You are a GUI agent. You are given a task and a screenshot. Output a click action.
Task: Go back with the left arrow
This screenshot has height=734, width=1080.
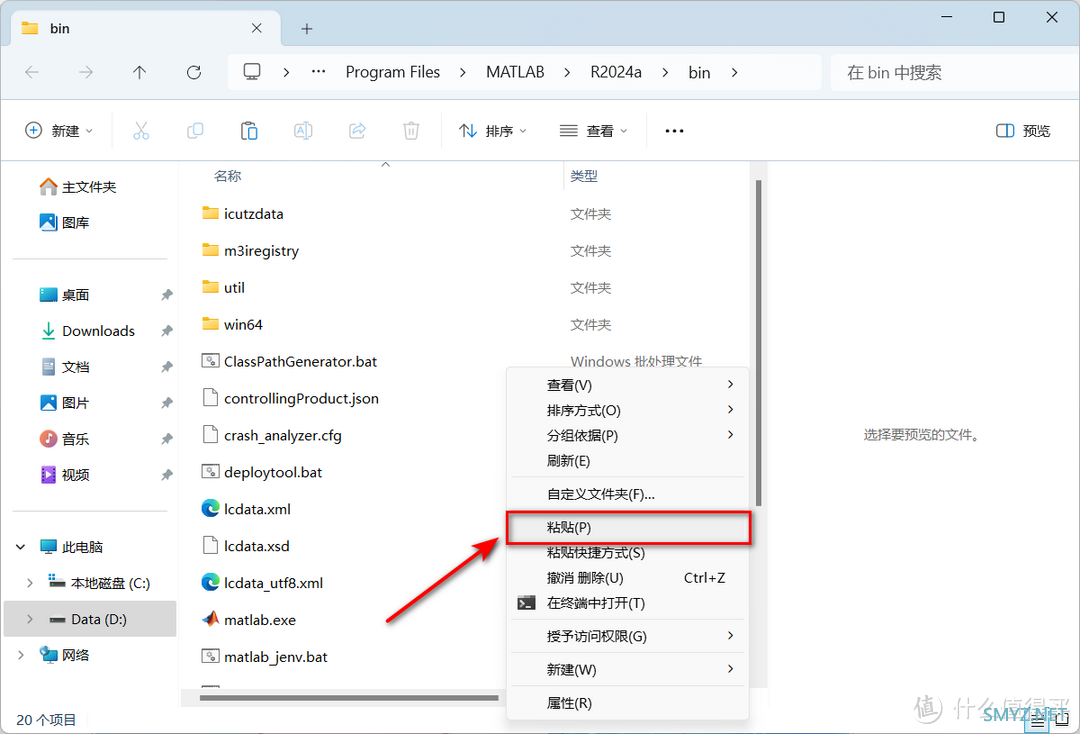(x=32, y=72)
